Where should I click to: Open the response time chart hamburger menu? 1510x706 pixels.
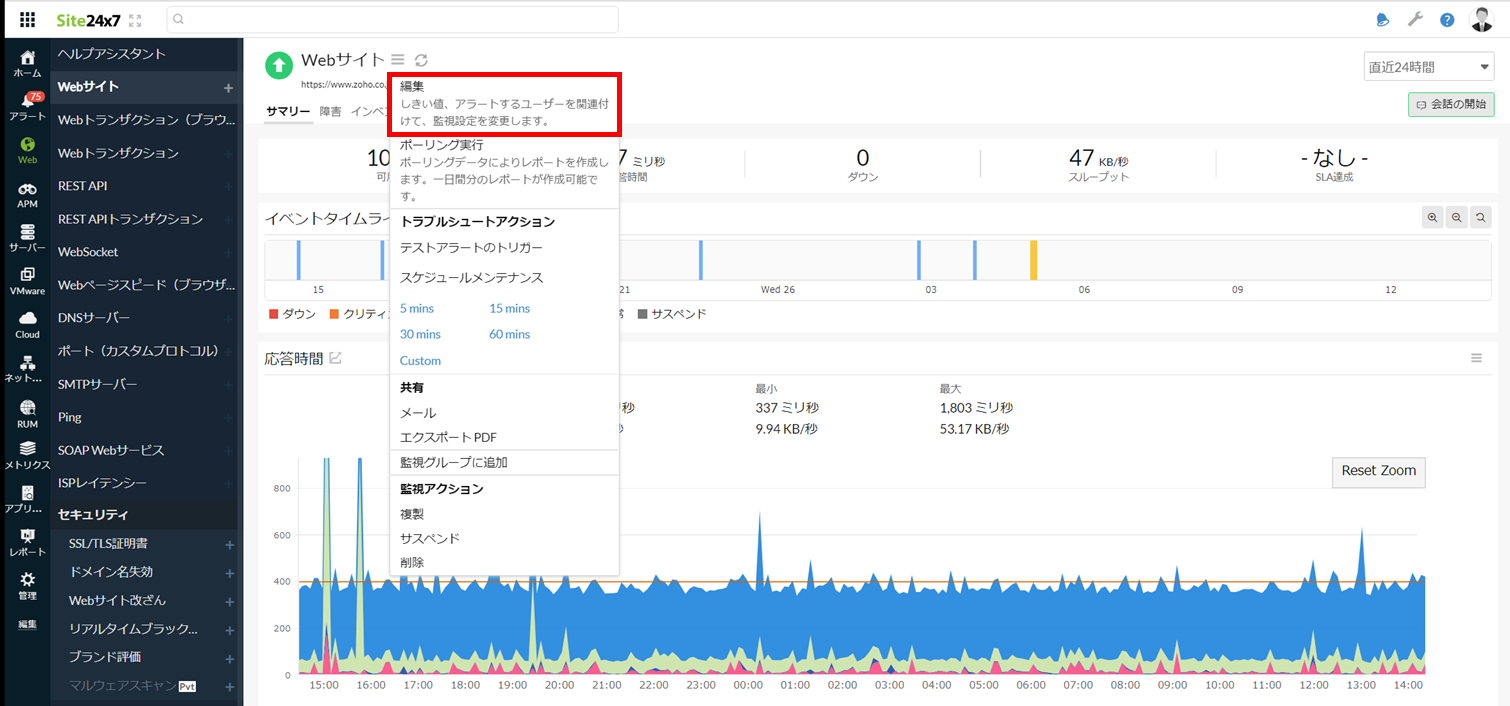pyautogui.click(x=1476, y=358)
